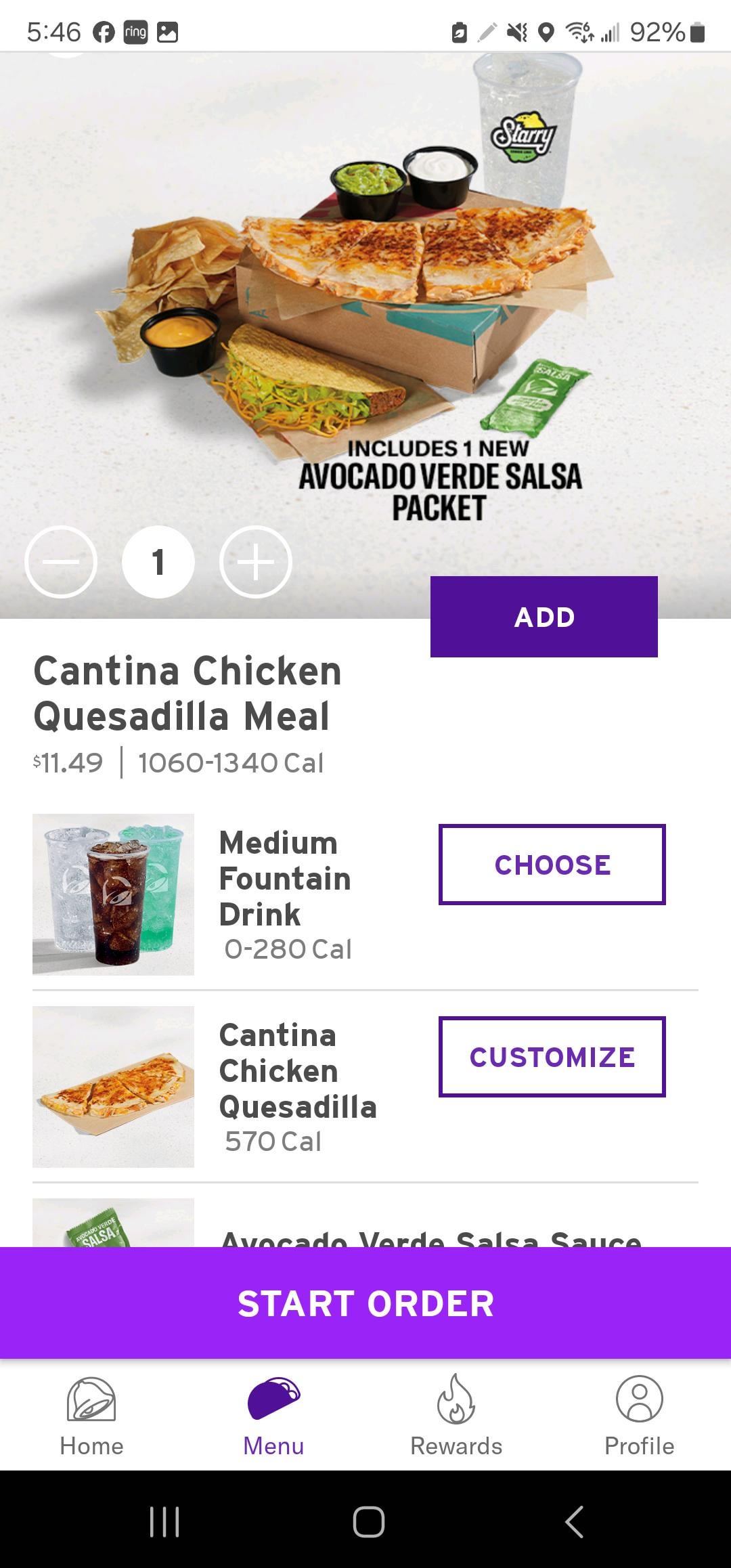Open the Rewards flame icon
This screenshot has height=1568, width=731.
tap(456, 1399)
